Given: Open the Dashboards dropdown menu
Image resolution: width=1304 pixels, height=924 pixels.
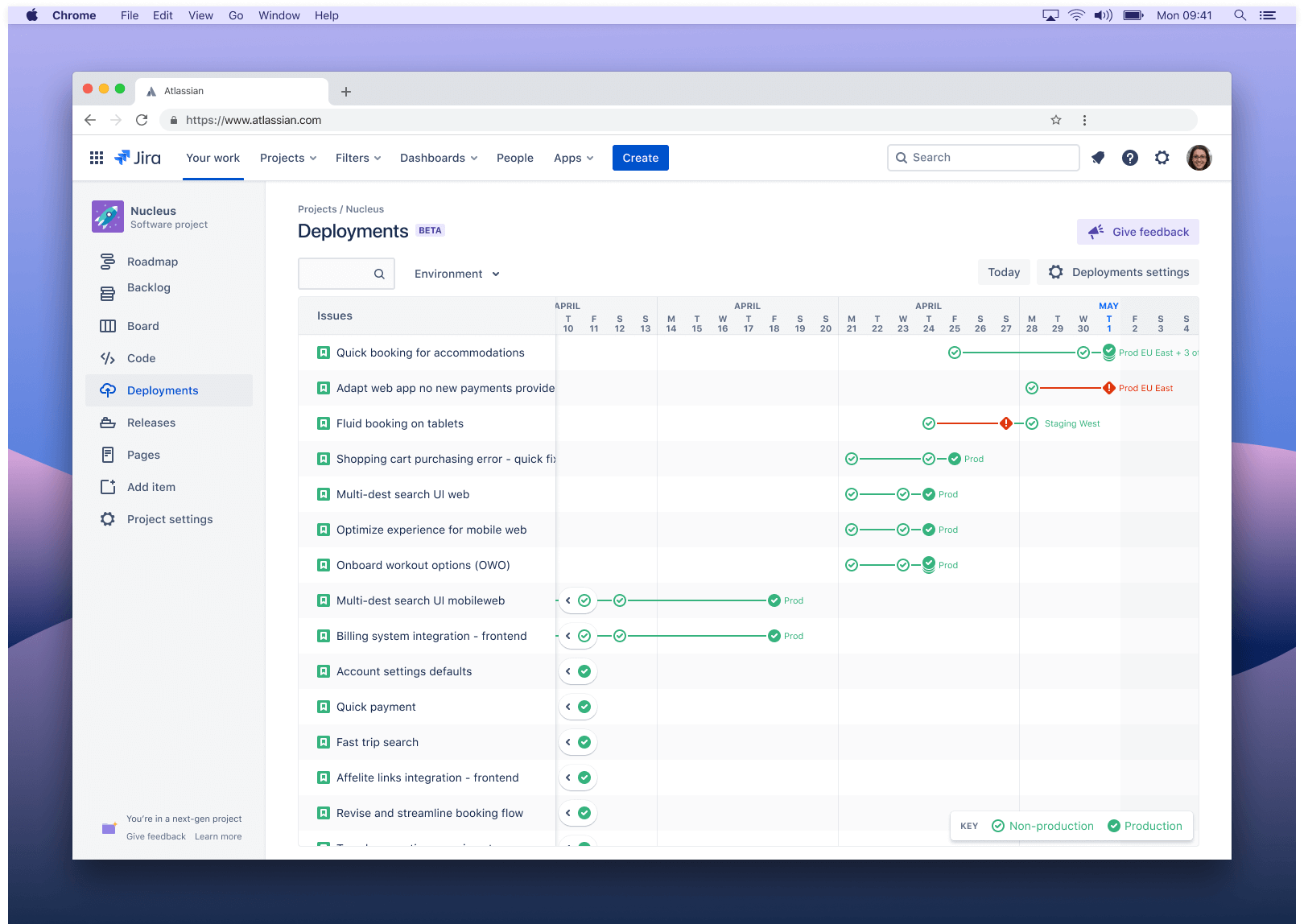Looking at the screenshot, I should click(439, 158).
